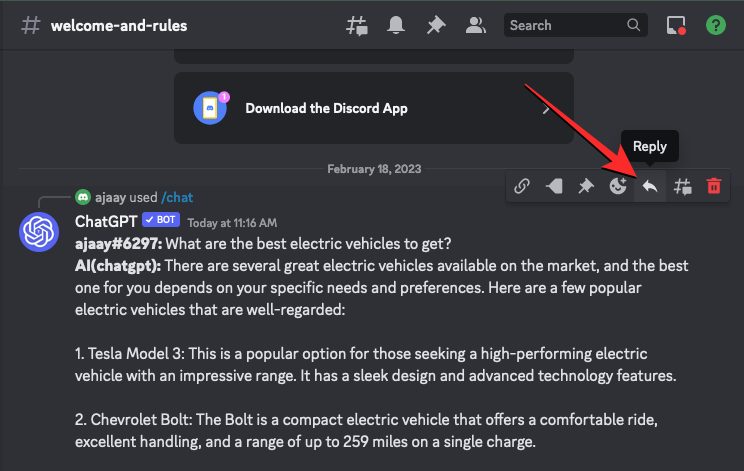Expand the Download card chevron arrow

tap(546, 108)
